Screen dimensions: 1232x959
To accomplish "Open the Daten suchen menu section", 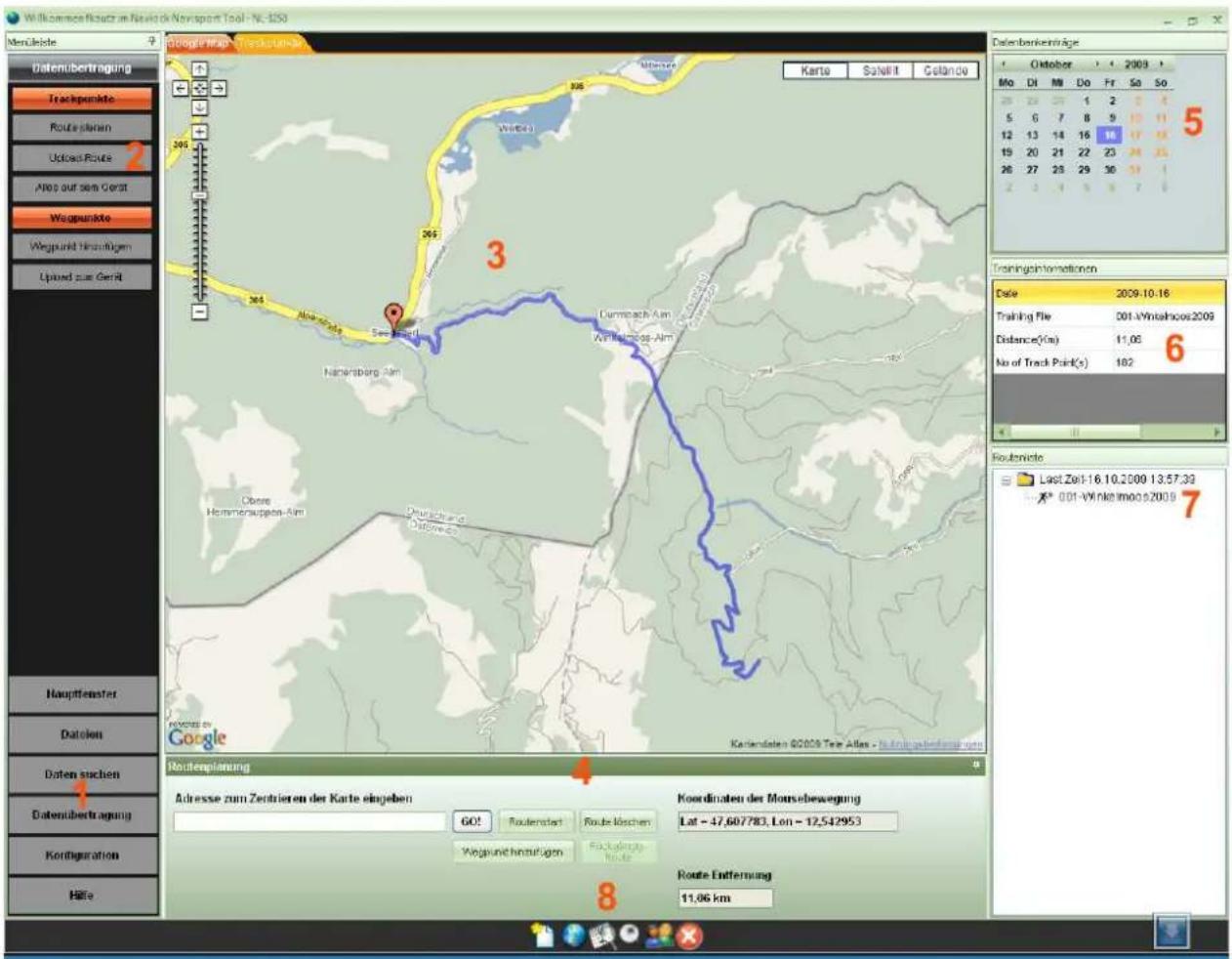I will pos(82,774).
